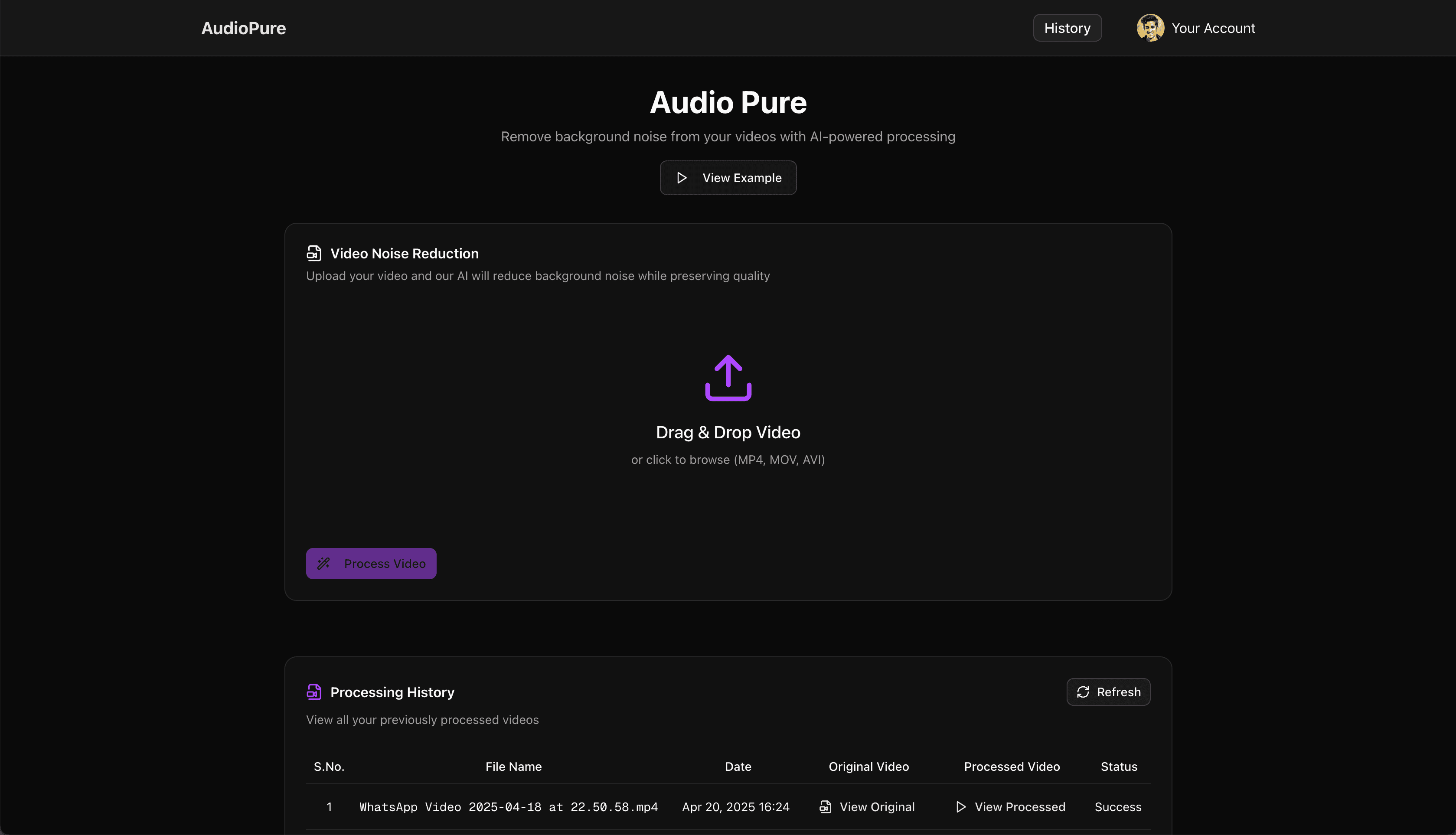Viewport: 1456px width, 835px height.
Task: Click the AudioPure logo text
Action: (x=243, y=28)
